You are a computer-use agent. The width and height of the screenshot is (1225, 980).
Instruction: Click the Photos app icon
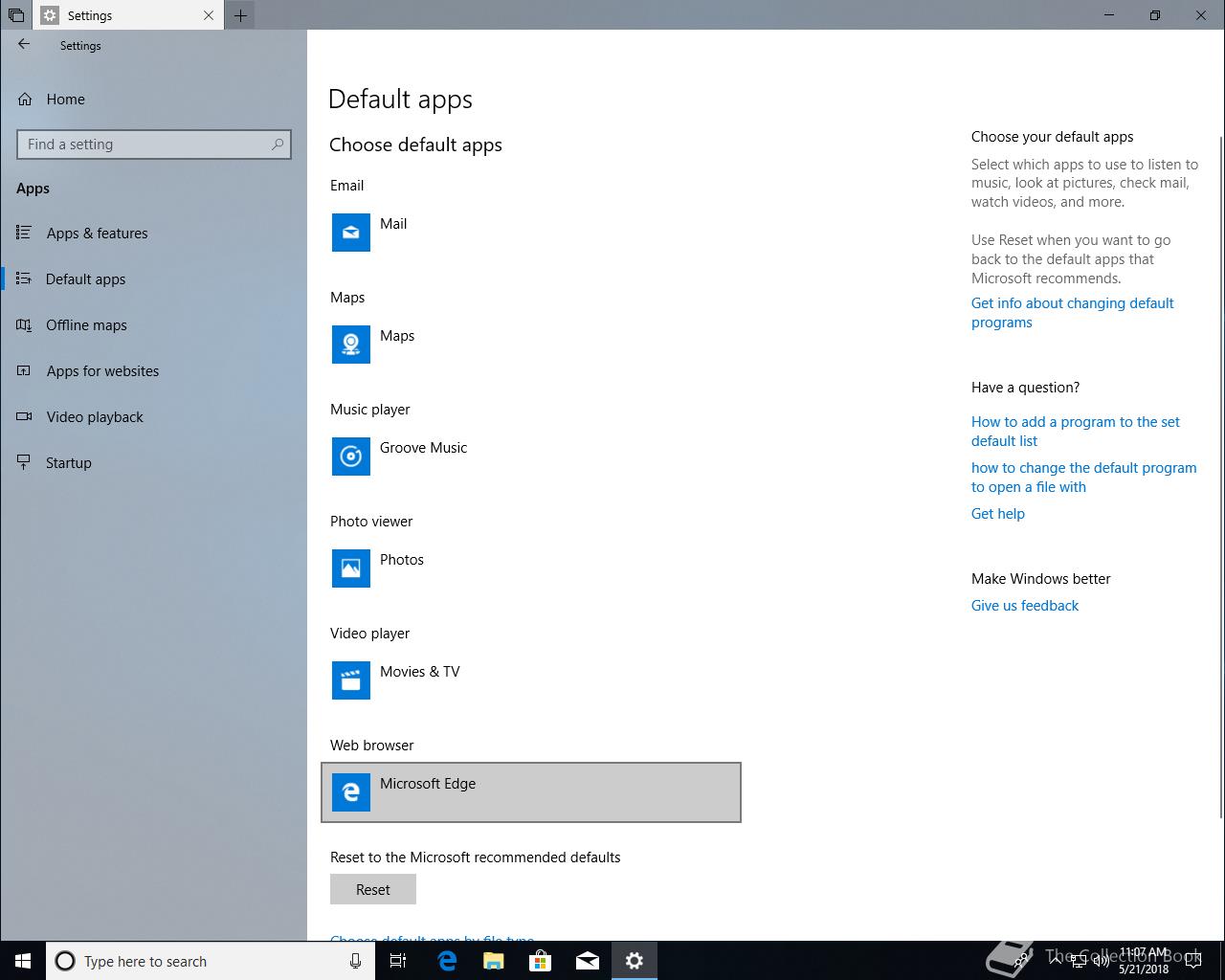click(351, 568)
